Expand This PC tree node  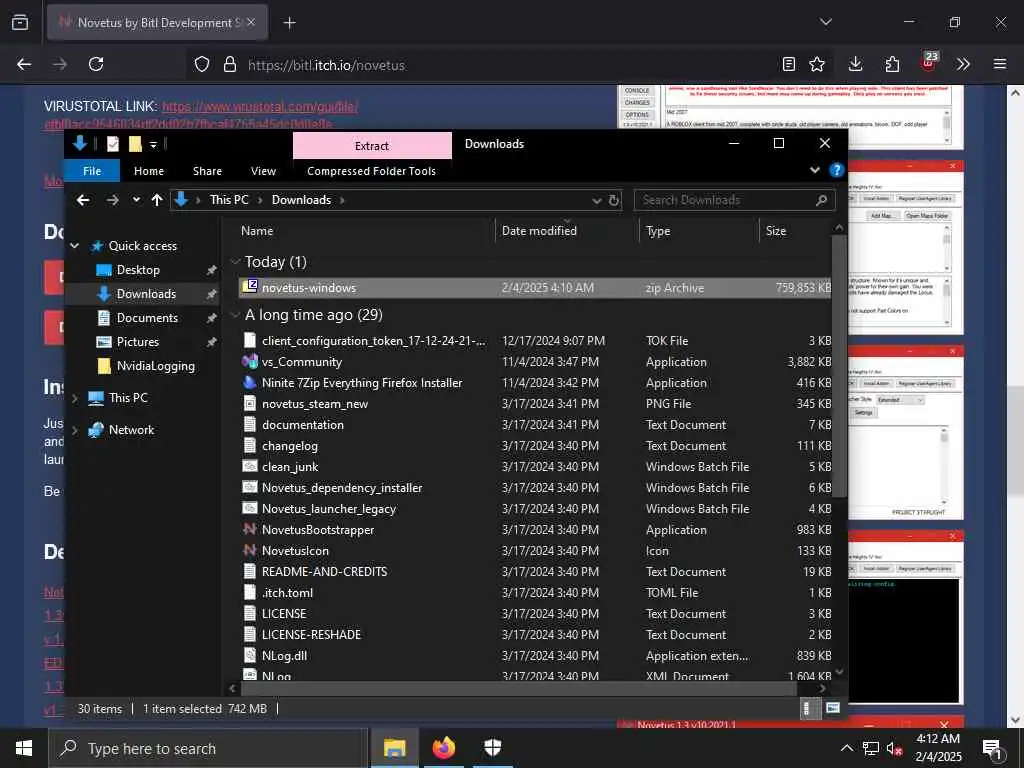pyautogui.click(x=75, y=398)
